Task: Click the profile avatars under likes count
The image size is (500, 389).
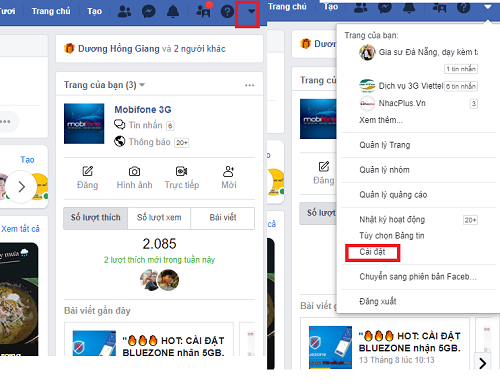Action: click(159, 280)
